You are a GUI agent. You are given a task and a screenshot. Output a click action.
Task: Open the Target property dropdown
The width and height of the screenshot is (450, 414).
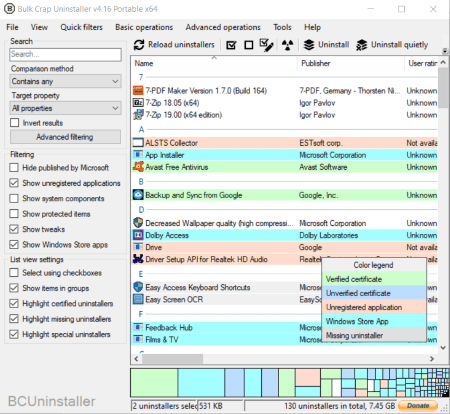65,108
